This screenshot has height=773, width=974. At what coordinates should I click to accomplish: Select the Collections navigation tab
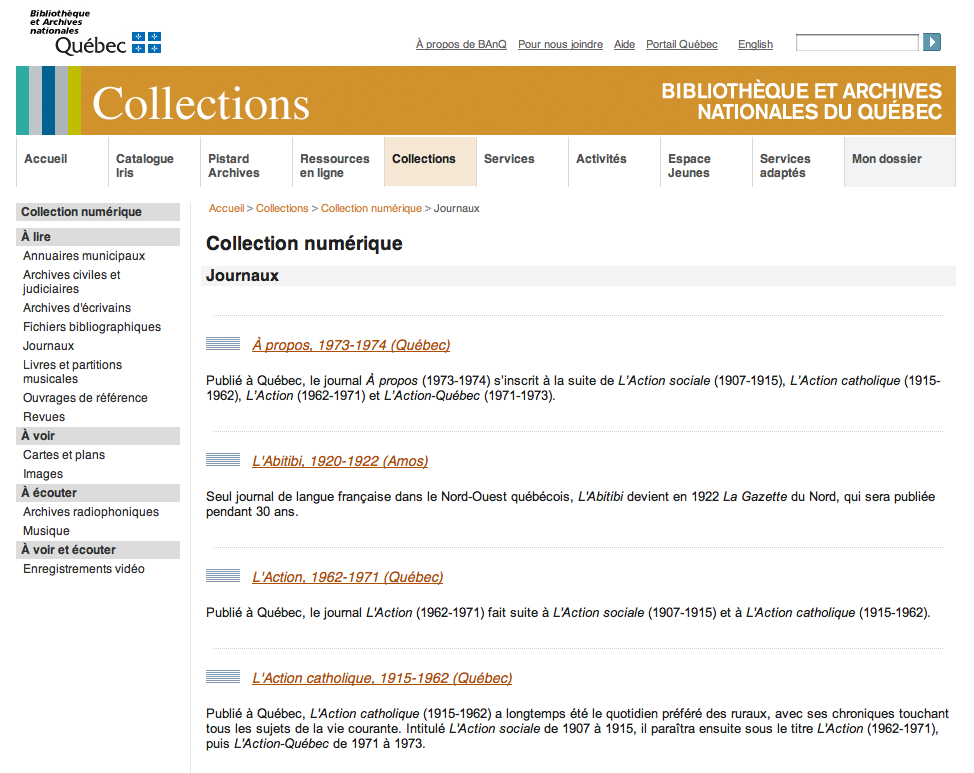tap(430, 162)
